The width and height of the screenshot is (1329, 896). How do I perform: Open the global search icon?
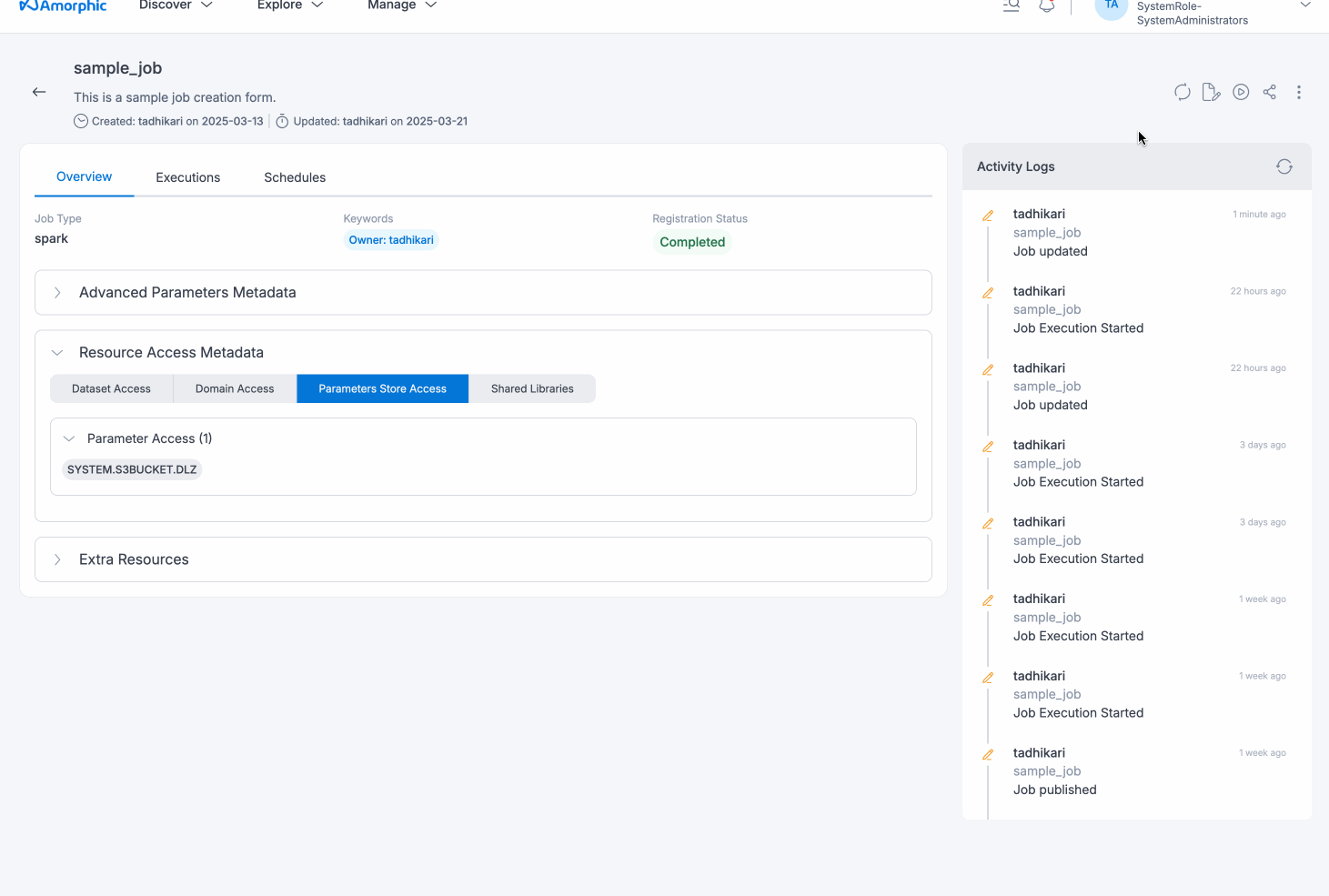pos(1011,5)
